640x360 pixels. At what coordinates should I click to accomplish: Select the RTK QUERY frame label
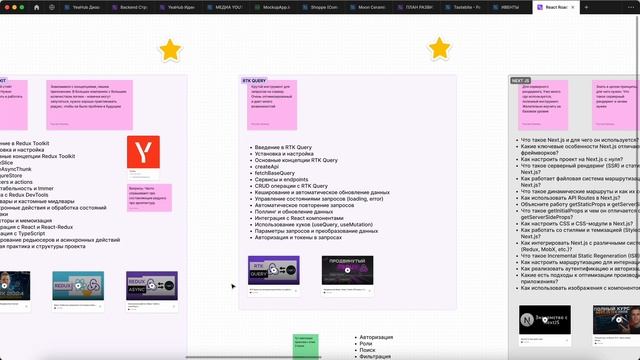(254, 81)
